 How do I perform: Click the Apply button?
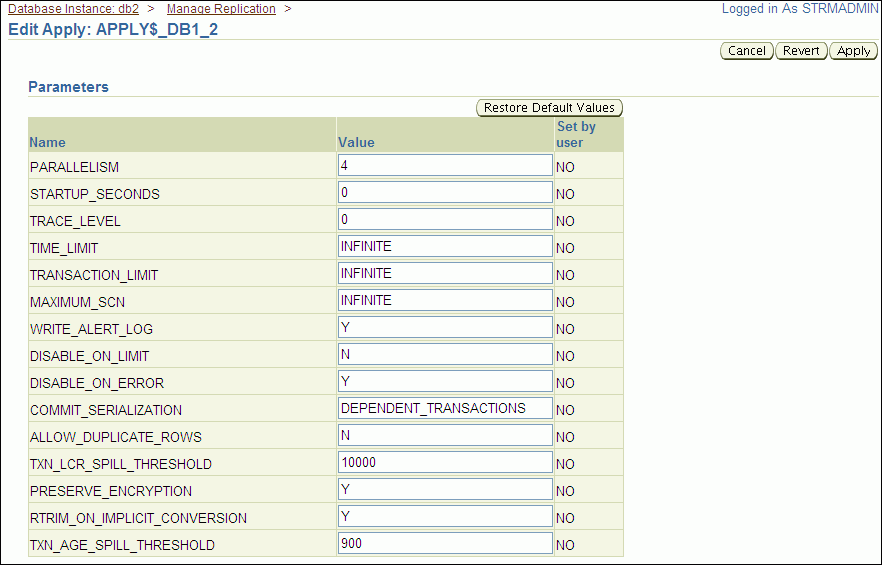coord(853,51)
